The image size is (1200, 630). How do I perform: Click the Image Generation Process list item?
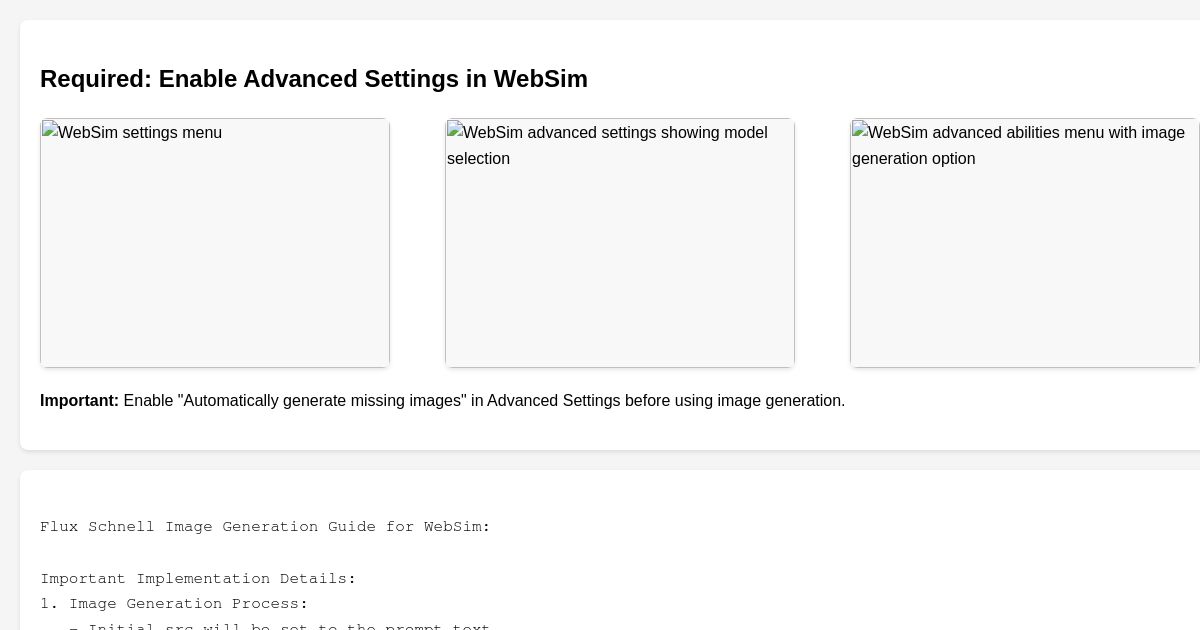click(174, 604)
